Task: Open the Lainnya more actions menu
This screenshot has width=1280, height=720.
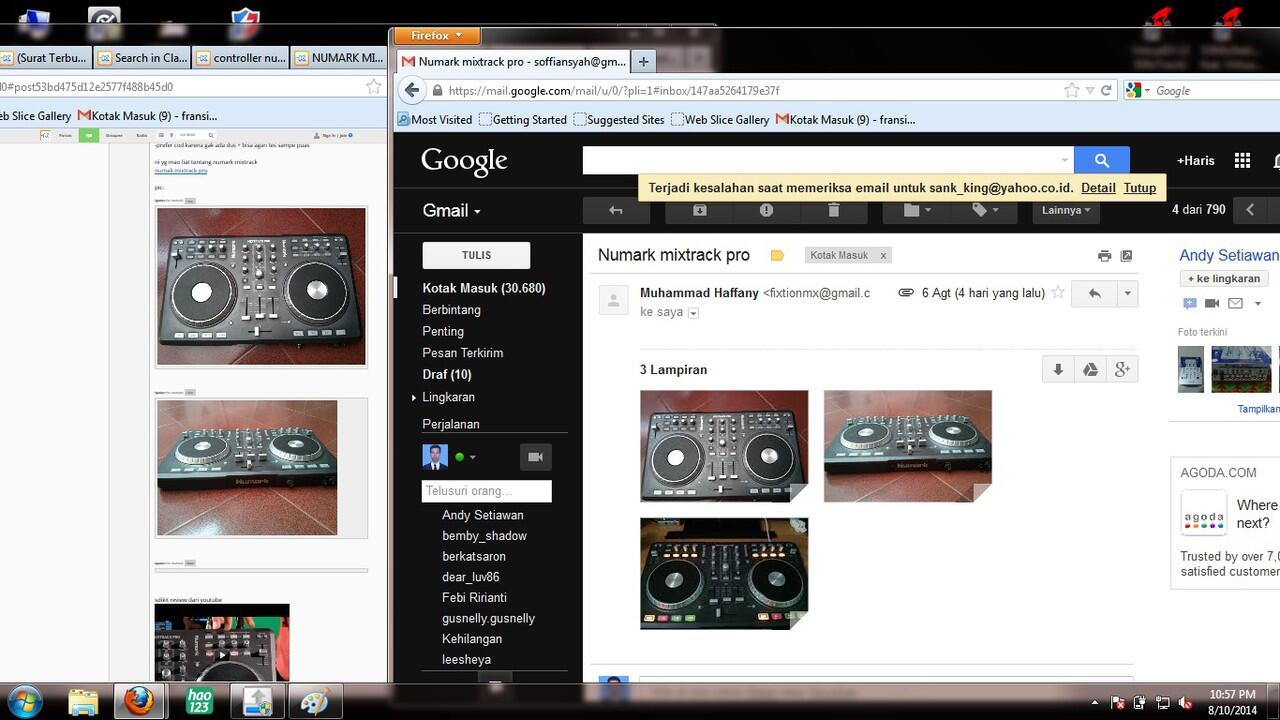Action: 1066,210
